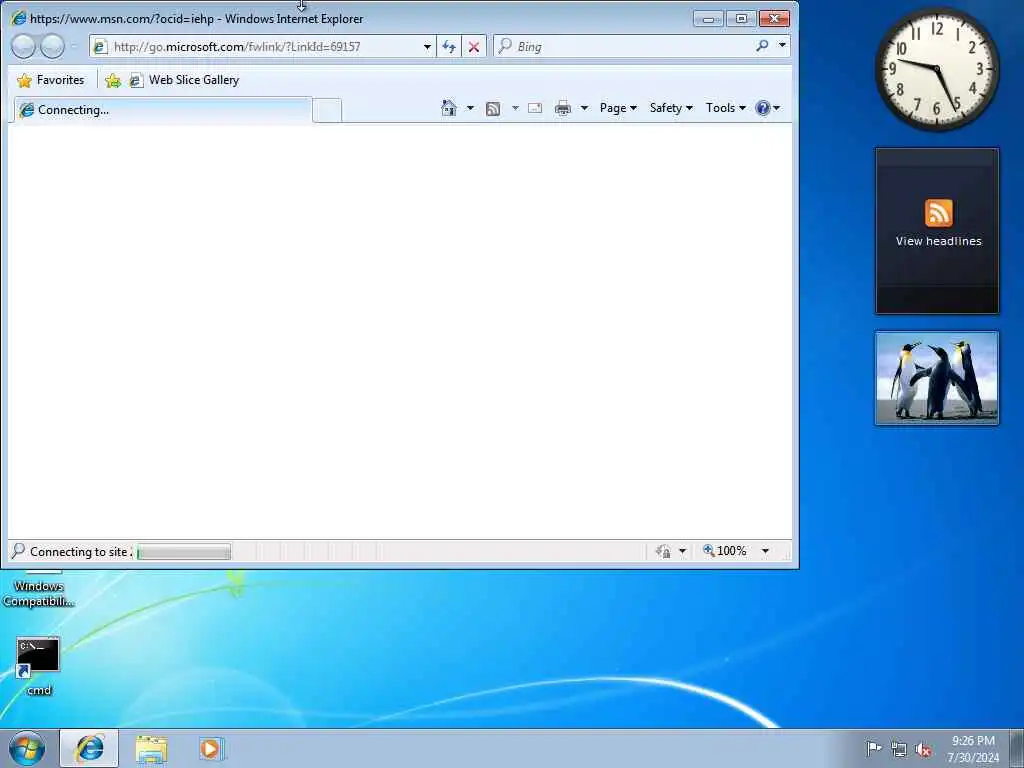
Task: Expand the address bar autocomplete dropdown
Action: [x=427, y=46]
